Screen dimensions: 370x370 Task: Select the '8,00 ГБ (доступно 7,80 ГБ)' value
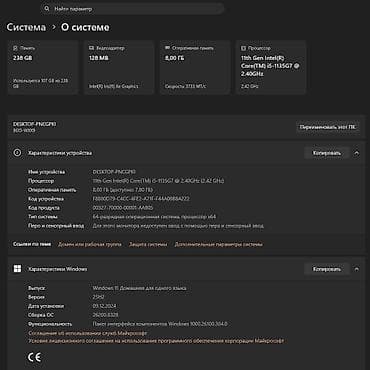coord(123,190)
